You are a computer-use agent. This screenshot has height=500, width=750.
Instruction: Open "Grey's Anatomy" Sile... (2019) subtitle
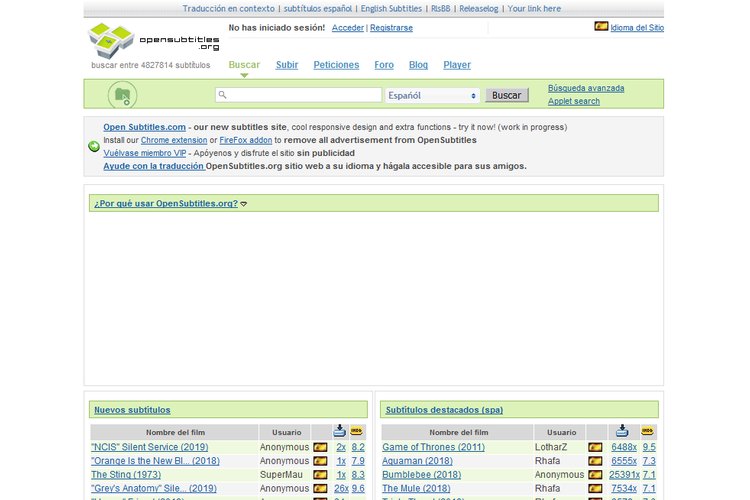(154, 489)
